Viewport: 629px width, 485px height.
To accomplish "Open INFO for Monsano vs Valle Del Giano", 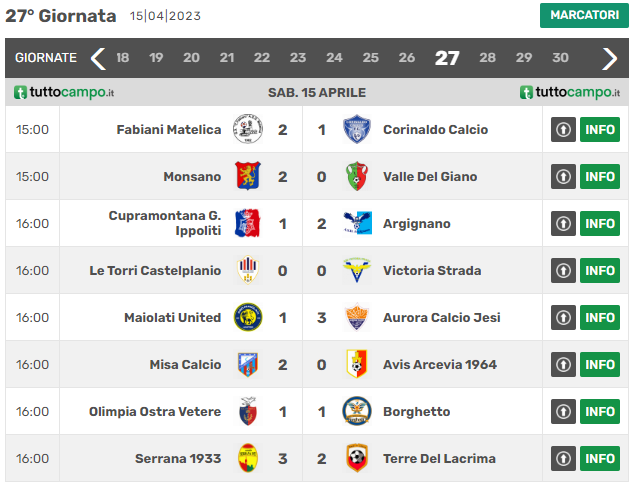I will point(600,176).
